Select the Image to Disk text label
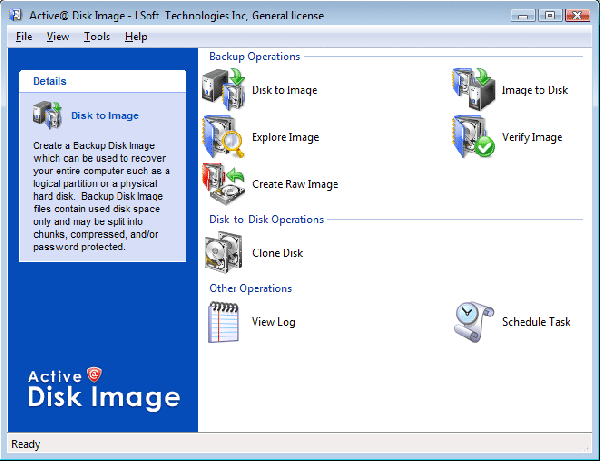The image size is (600, 461). 535,90
